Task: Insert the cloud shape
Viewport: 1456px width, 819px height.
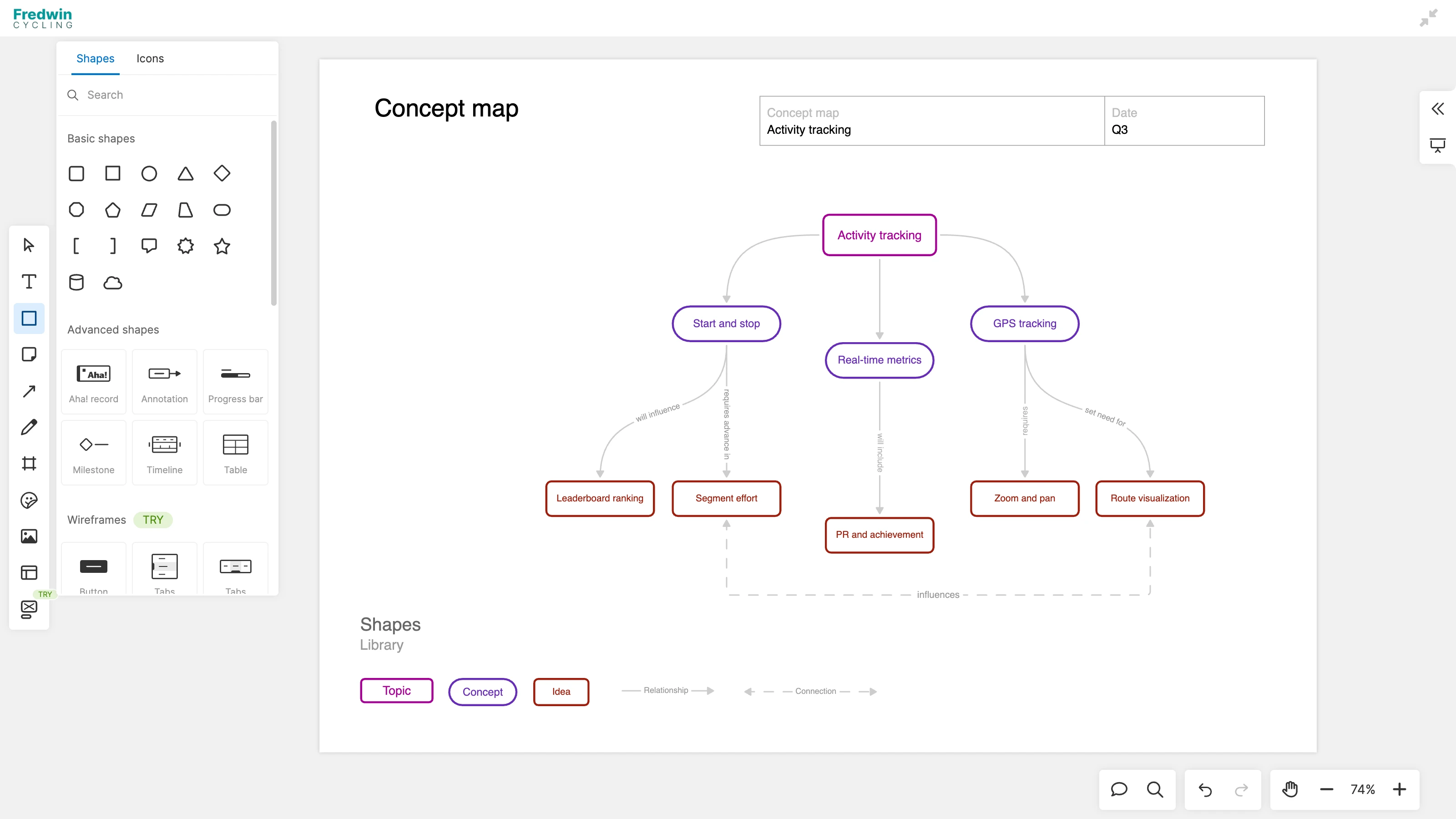Action: [x=112, y=283]
